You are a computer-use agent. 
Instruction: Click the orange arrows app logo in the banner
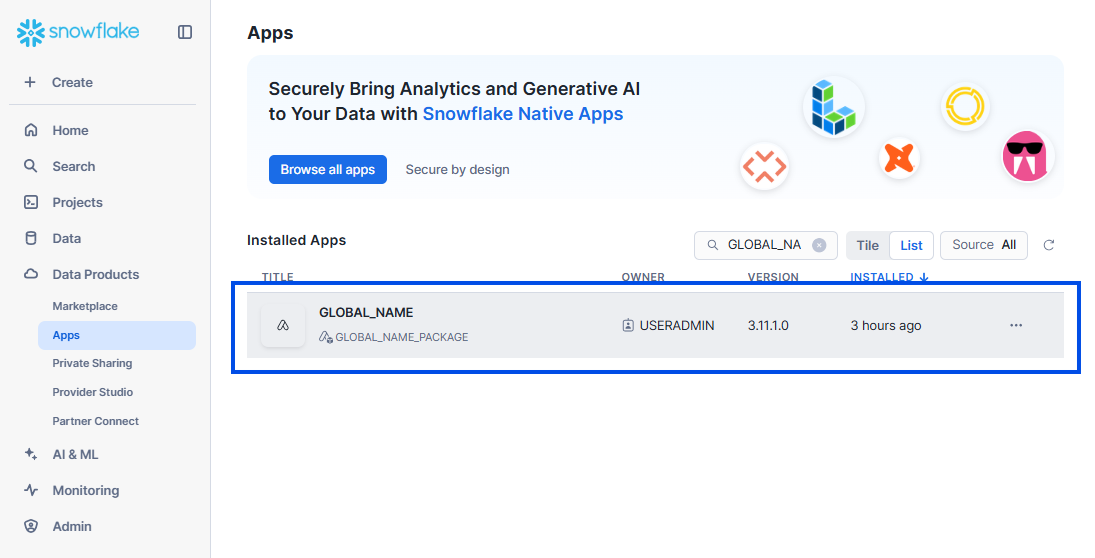pyautogui.click(x=765, y=167)
